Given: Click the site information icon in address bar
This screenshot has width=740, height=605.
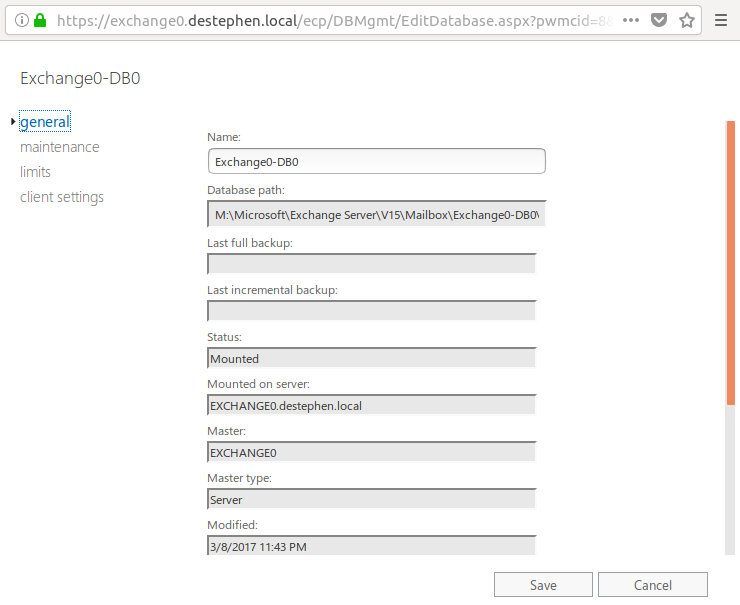Looking at the screenshot, I should [x=22, y=20].
